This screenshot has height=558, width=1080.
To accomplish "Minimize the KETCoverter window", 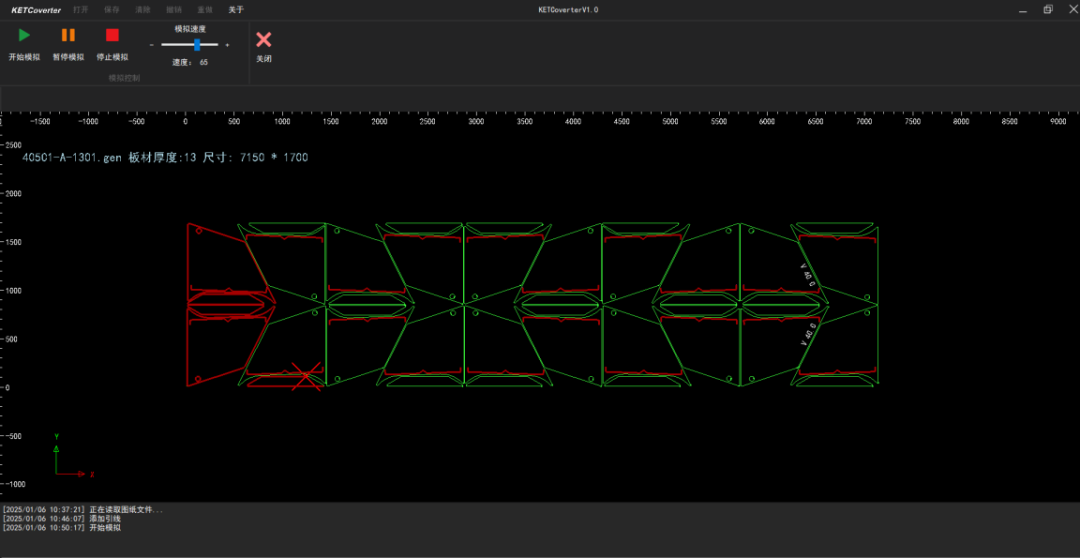I will coord(1022,10).
